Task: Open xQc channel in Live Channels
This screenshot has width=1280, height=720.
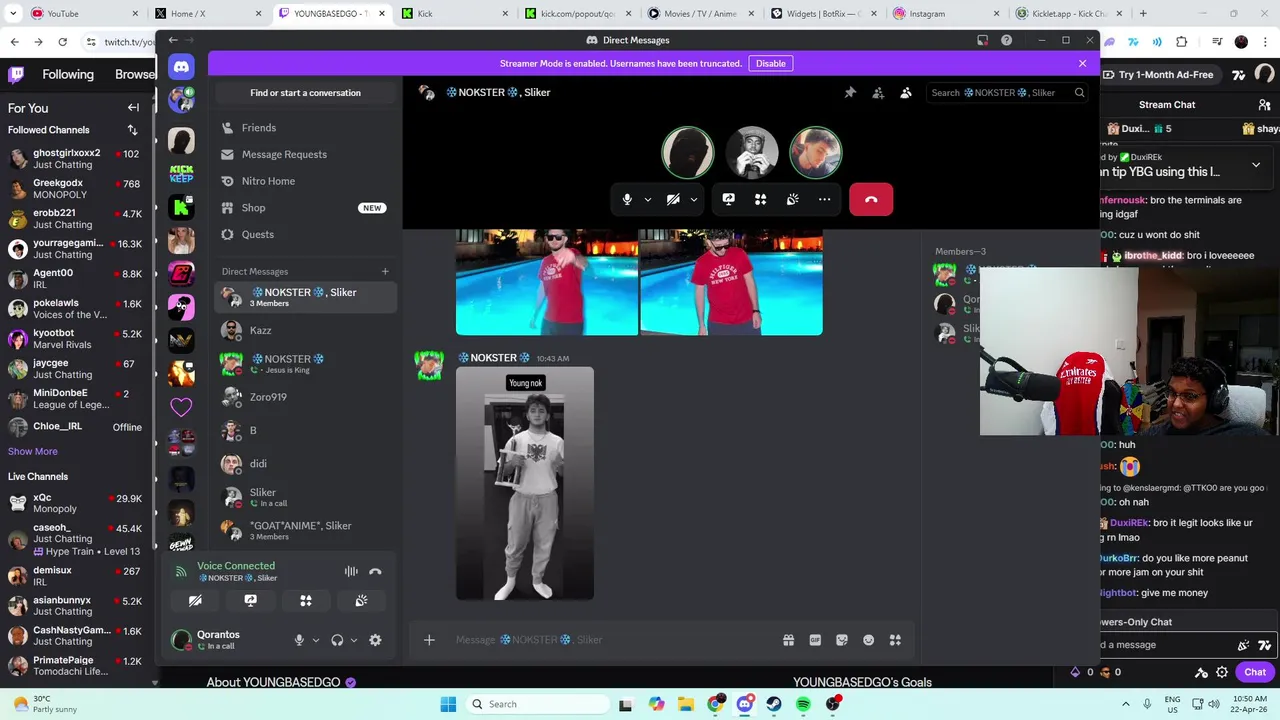Action: point(77,503)
